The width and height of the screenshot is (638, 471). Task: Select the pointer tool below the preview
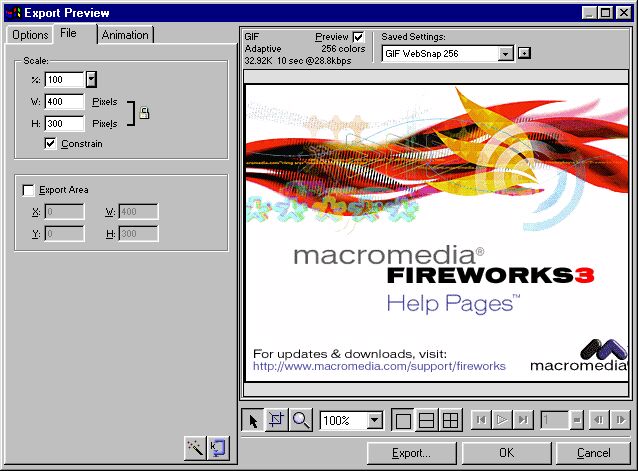253,420
